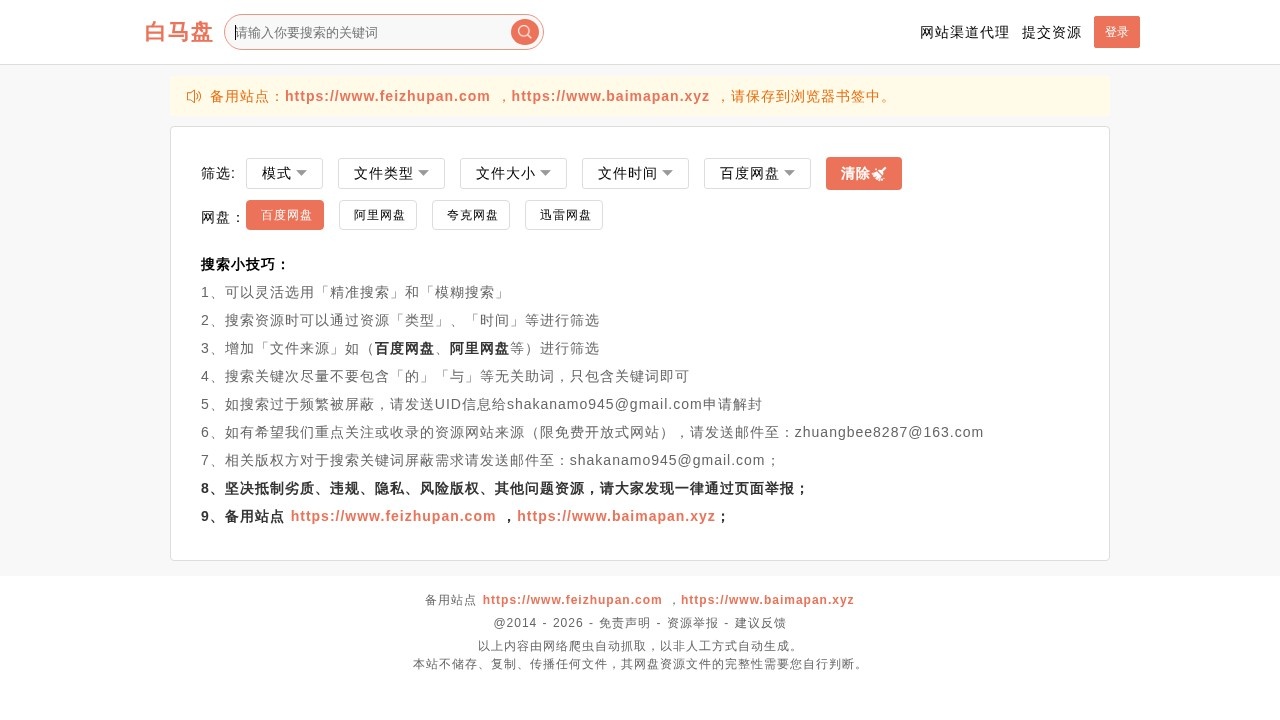
Task: Open the 文件时间 dropdown
Action: point(635,173)
